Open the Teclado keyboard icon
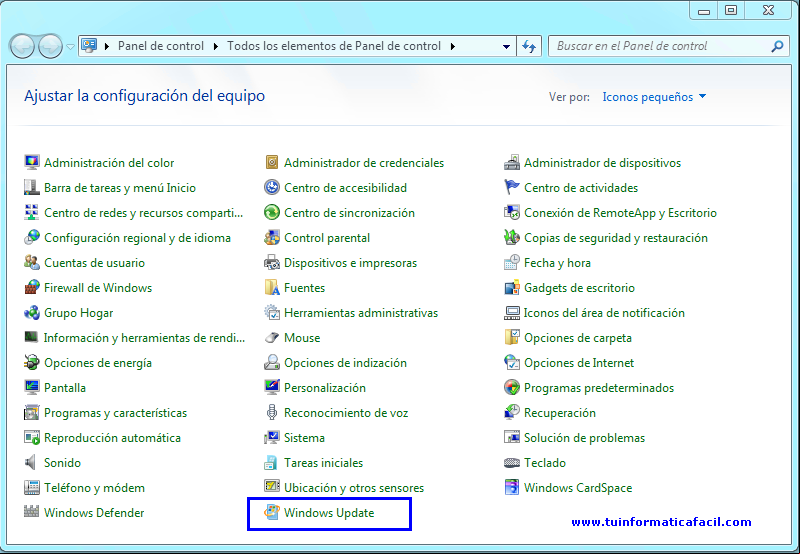 click(x=512, y=463)
